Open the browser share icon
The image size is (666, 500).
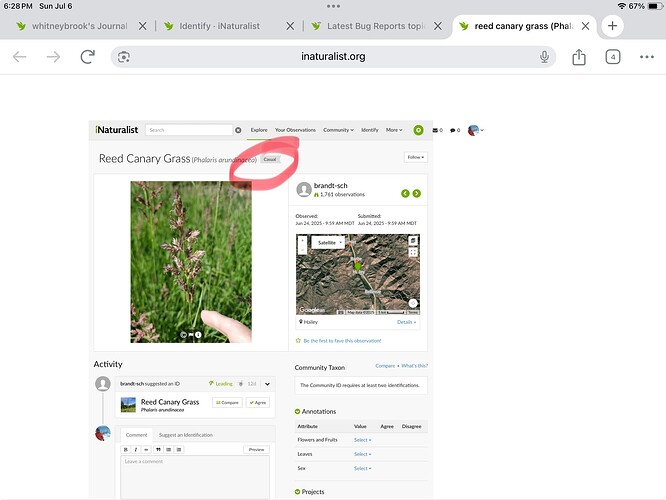[x=579, y=57]
